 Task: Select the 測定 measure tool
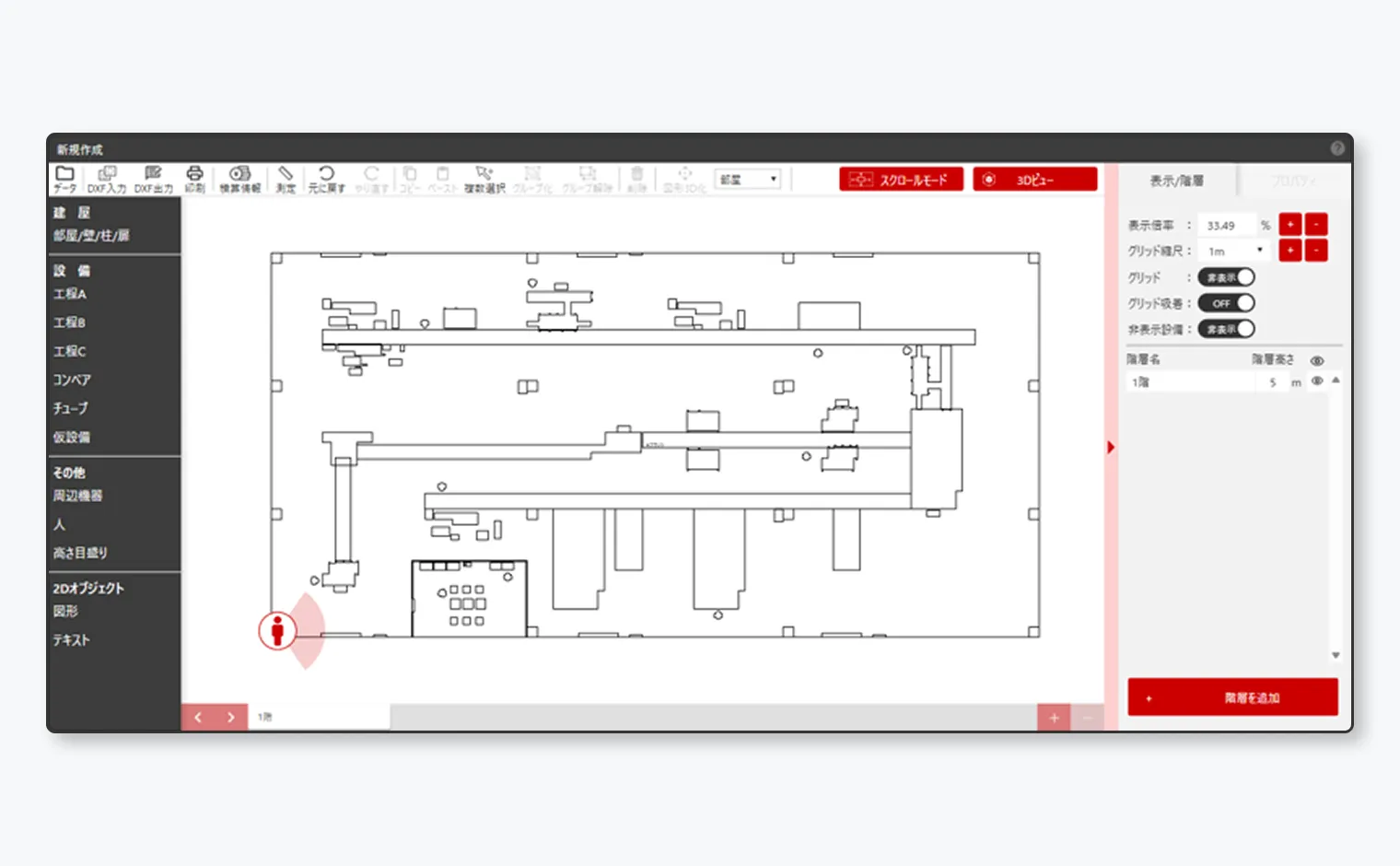click(x=286, y=179)
